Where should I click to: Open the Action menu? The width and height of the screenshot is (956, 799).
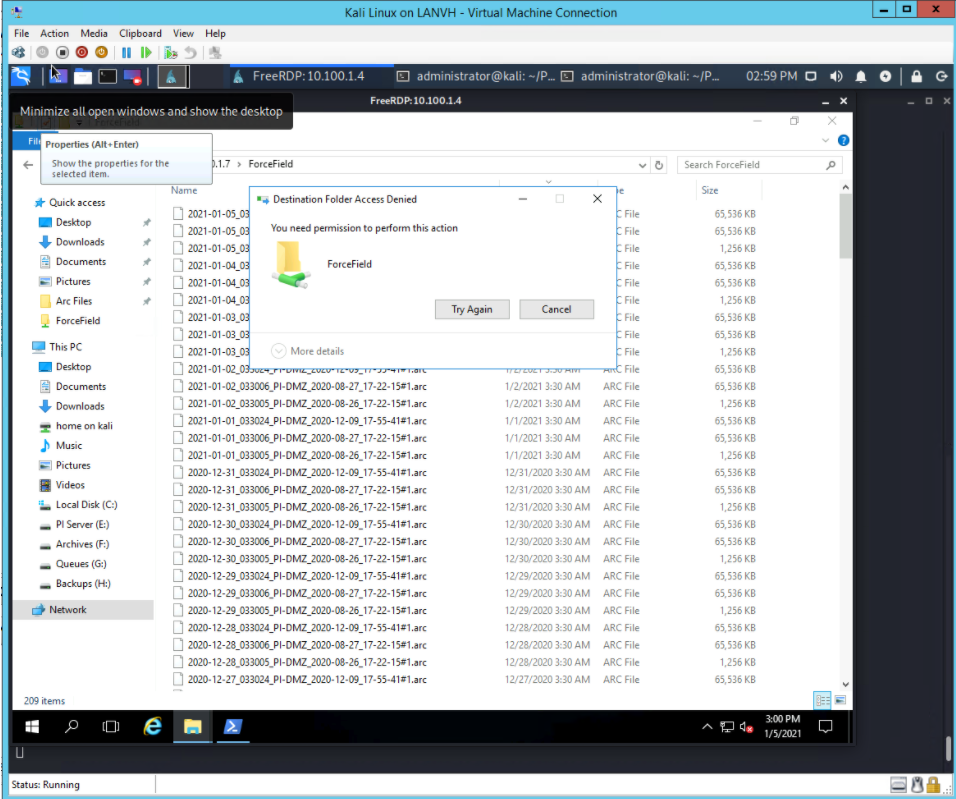pos(54,34)
